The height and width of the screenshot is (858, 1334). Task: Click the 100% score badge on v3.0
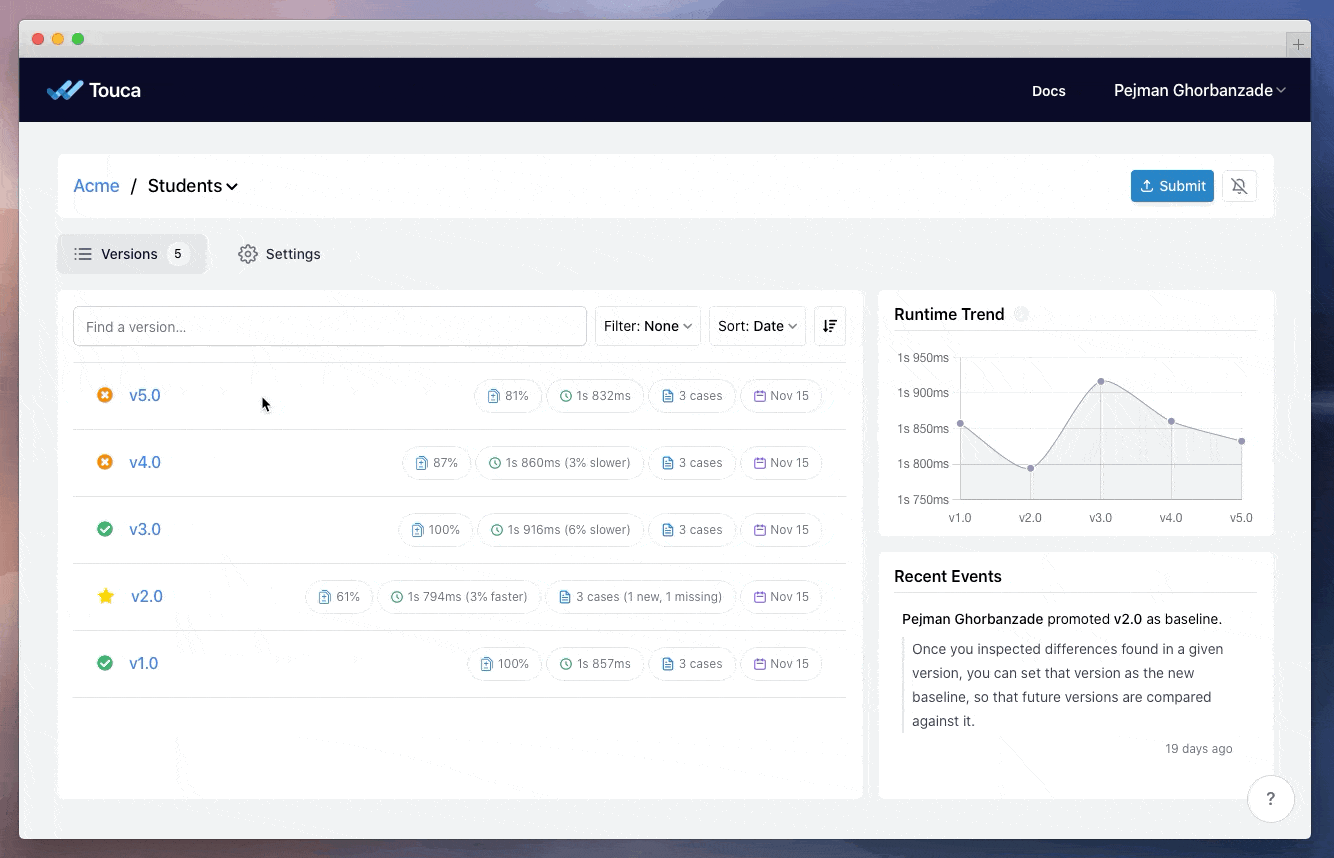pyautogui.click(x=435, y=530)
